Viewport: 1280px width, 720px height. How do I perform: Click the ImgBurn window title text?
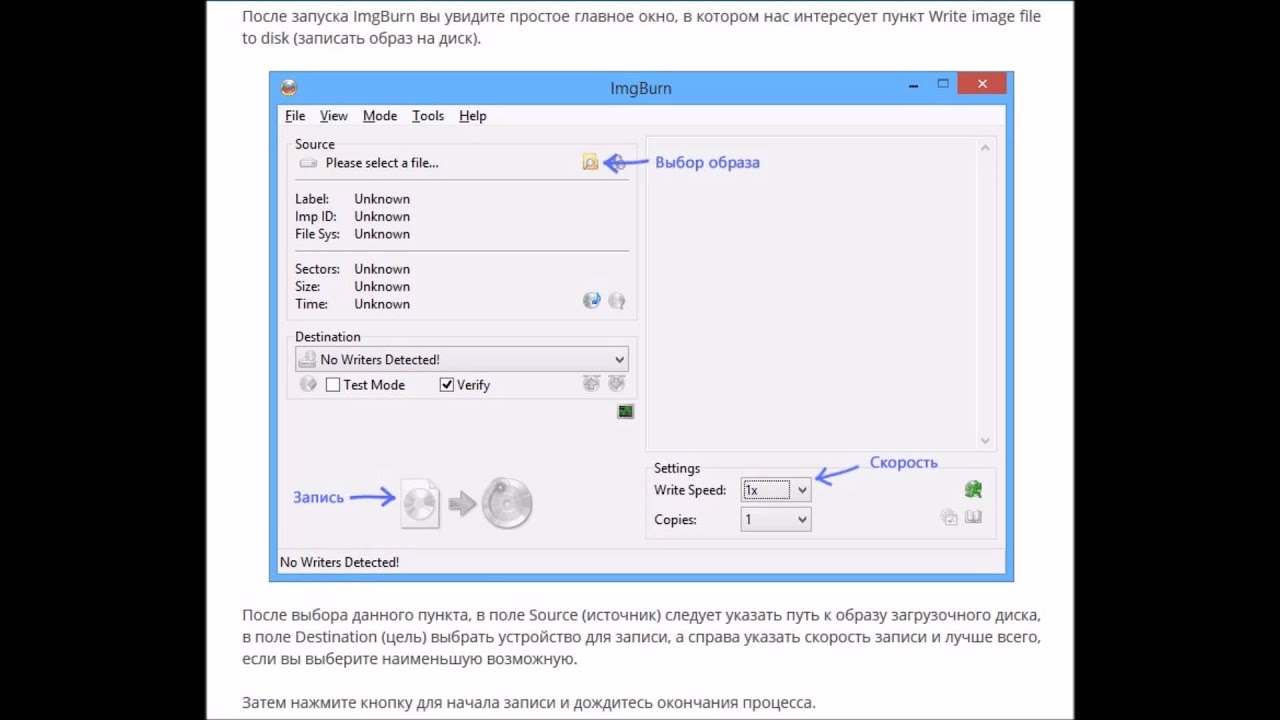pos(641,88)
